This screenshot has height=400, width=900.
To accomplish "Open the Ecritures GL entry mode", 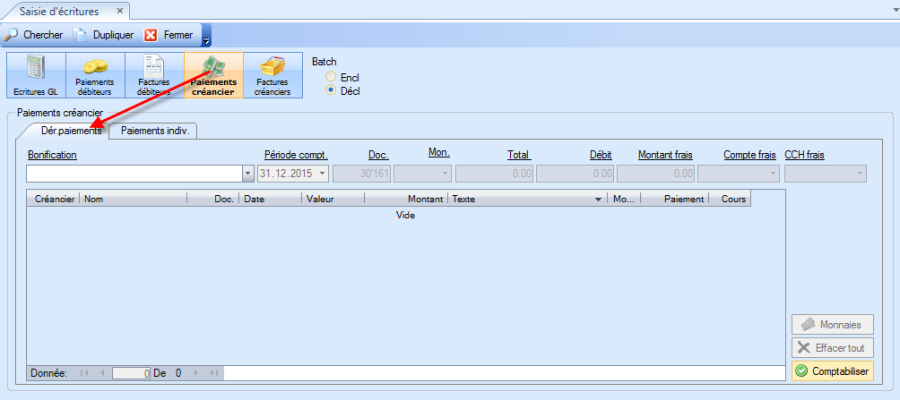I will click(x=36, y=75).
